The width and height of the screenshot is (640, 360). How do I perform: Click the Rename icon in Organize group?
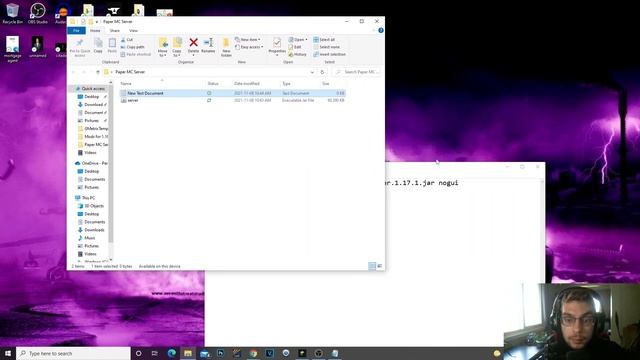[x=208, y=45]
